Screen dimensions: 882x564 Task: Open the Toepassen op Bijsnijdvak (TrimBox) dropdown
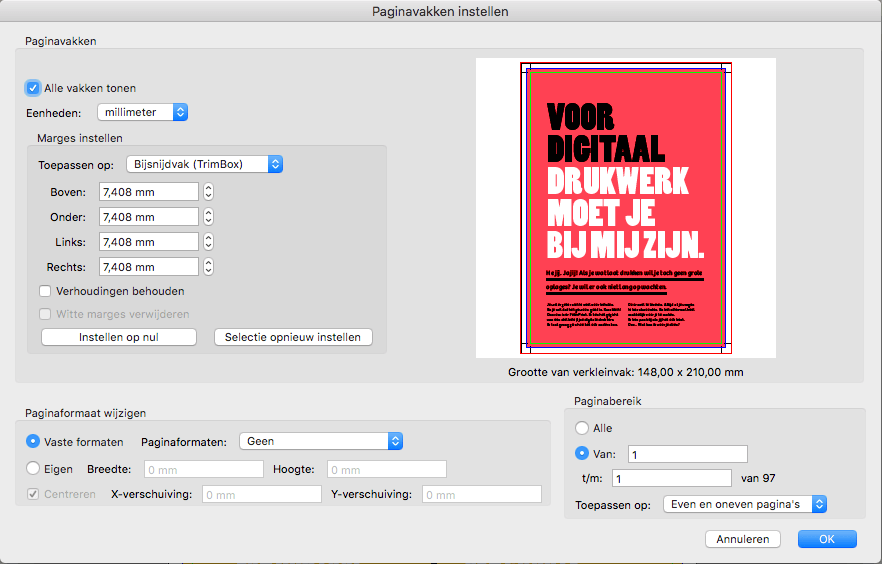tap(204, 164)
